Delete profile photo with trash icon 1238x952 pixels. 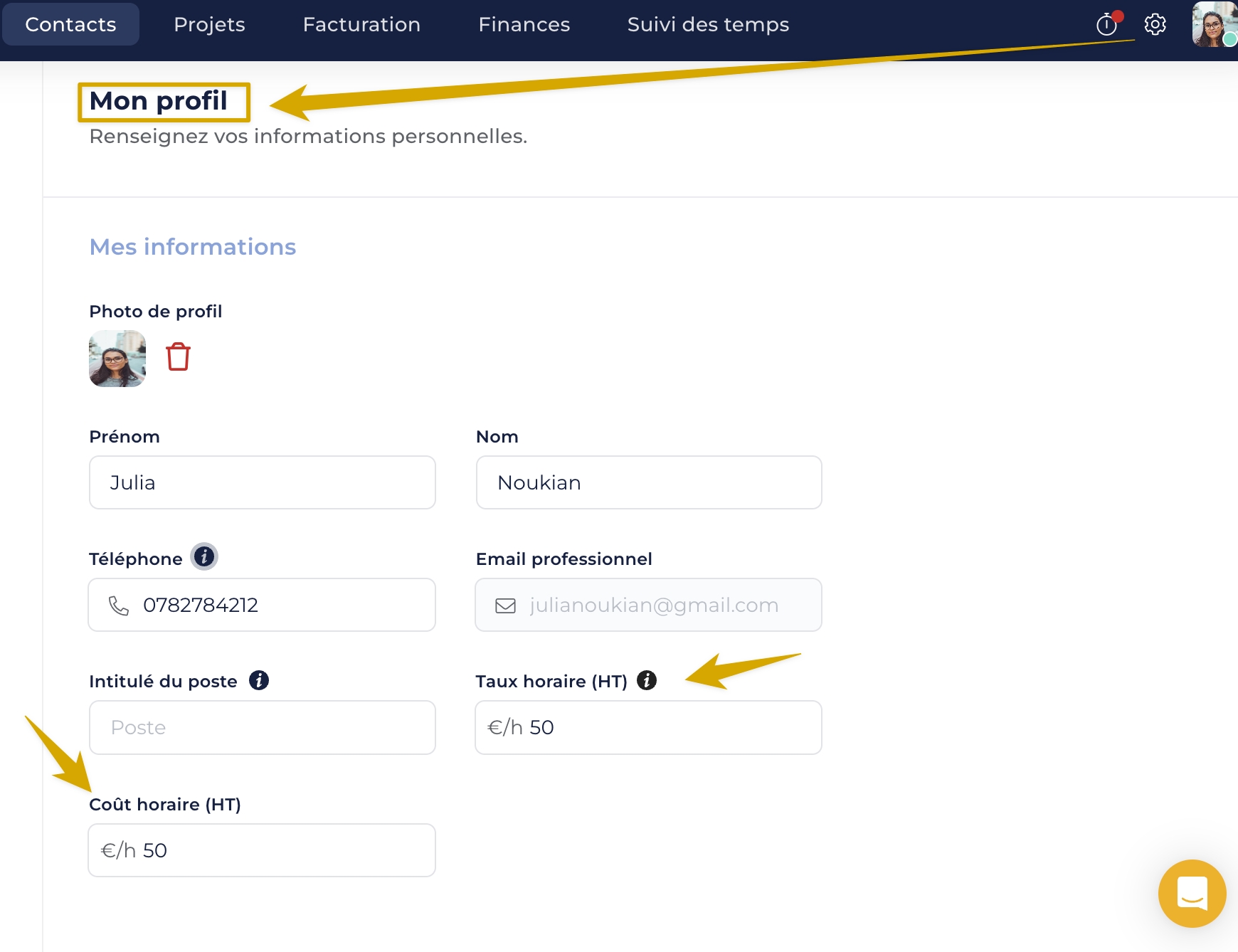(x=178, y=357)
